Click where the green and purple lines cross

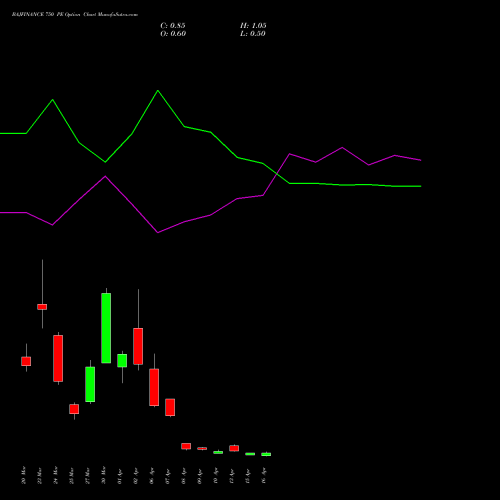277,174
